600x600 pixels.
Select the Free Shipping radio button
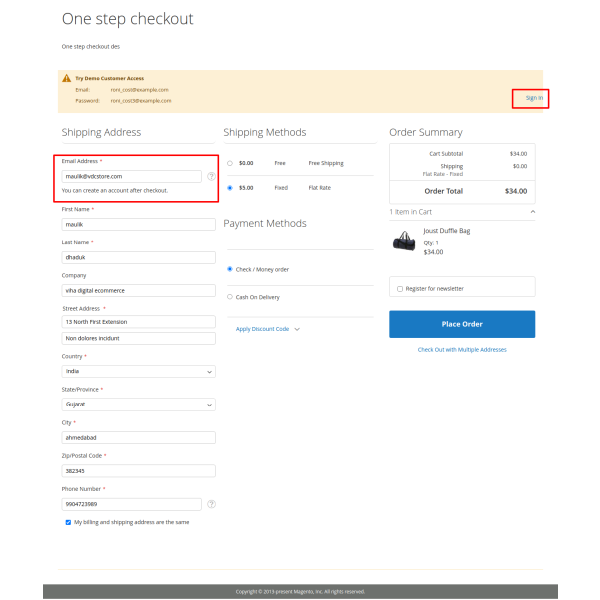coord(230,162)
